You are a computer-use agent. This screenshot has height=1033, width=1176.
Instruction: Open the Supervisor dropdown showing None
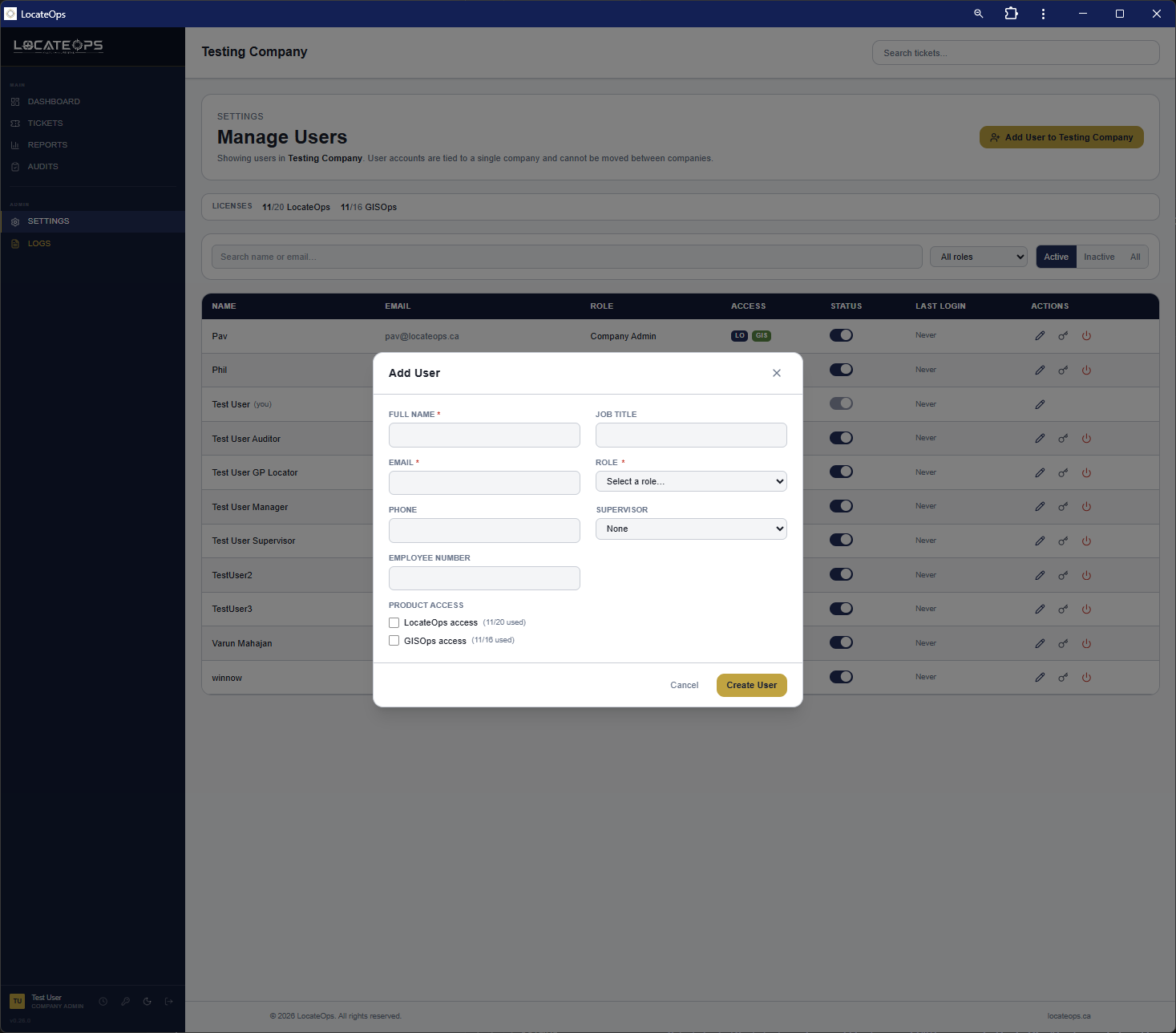click(x=691, y=529)
